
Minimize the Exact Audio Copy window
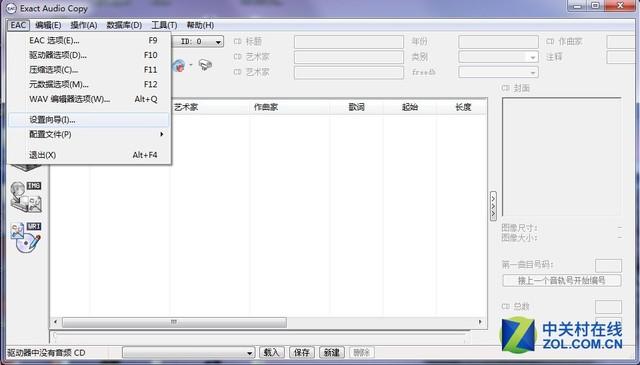(577, 6)
